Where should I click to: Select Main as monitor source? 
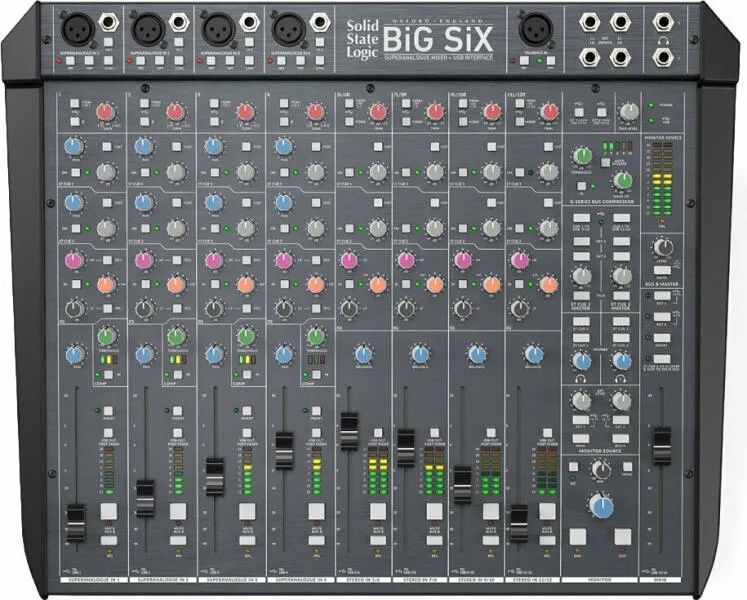[581, 438]
